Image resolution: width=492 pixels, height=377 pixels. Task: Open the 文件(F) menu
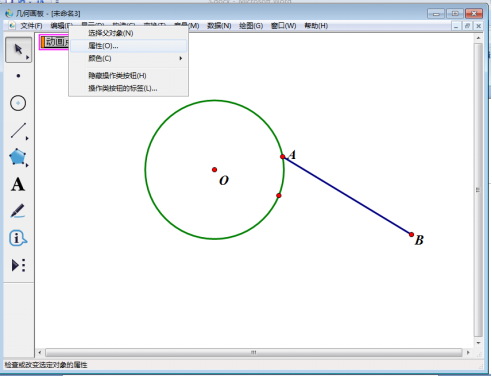(x=31, y=26)
